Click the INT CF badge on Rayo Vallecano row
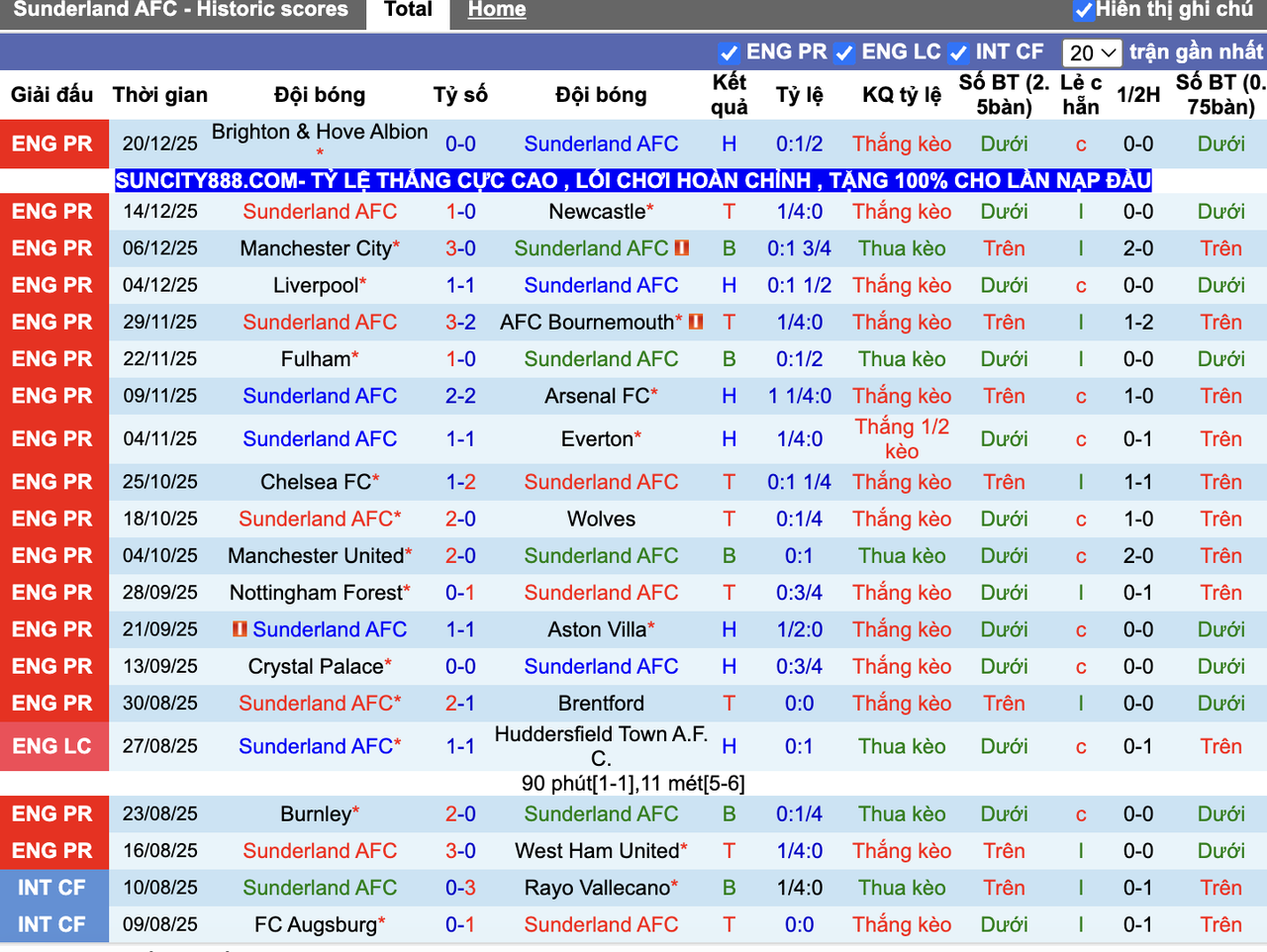Screen dimensions: 1267x952 point(54,887)
